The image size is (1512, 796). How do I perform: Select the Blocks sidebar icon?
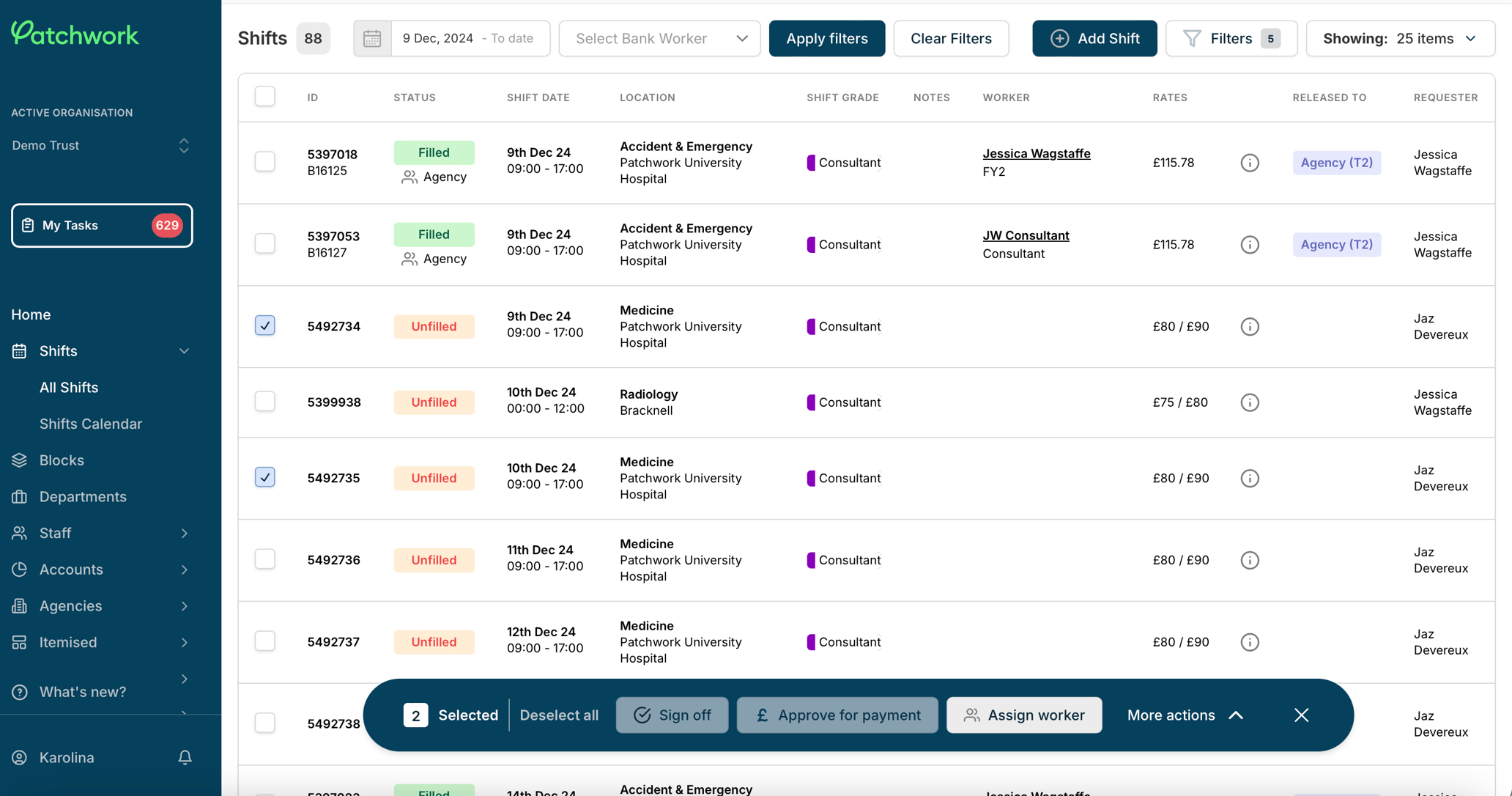pos(20,460)
